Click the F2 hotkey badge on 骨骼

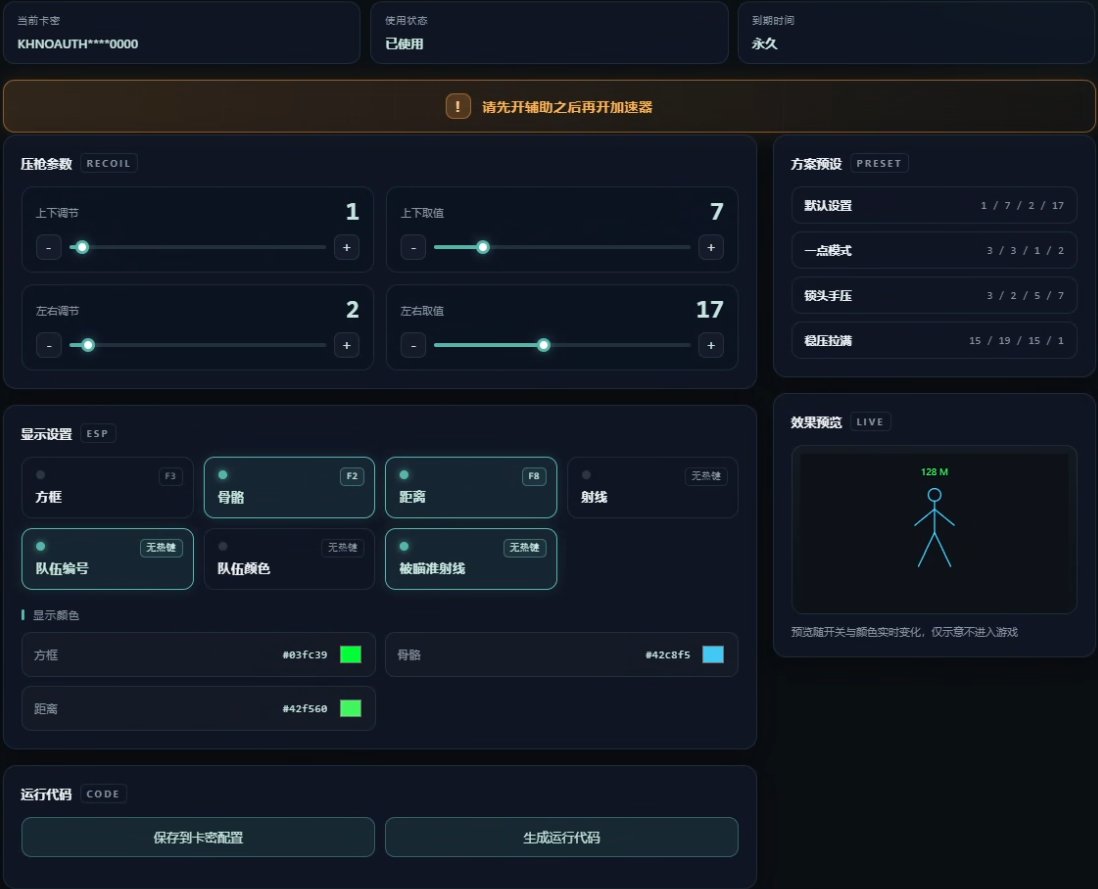(x=352, y=476)
